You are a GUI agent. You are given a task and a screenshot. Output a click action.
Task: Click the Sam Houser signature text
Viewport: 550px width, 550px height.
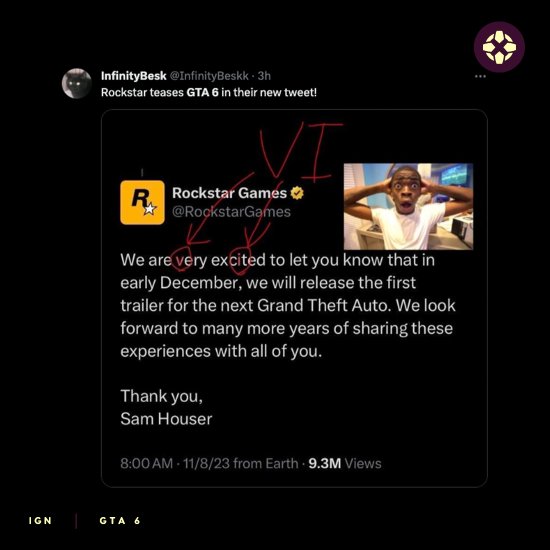coord(166,419)
